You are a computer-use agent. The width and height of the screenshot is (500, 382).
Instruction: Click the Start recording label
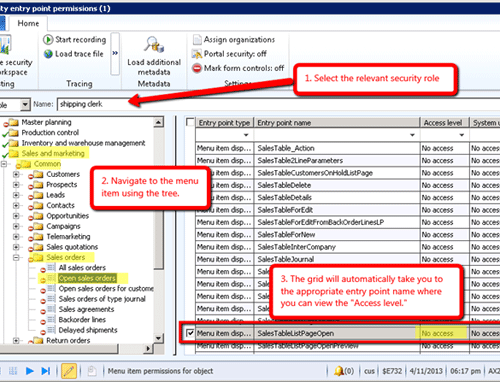[x=81, y=40]
